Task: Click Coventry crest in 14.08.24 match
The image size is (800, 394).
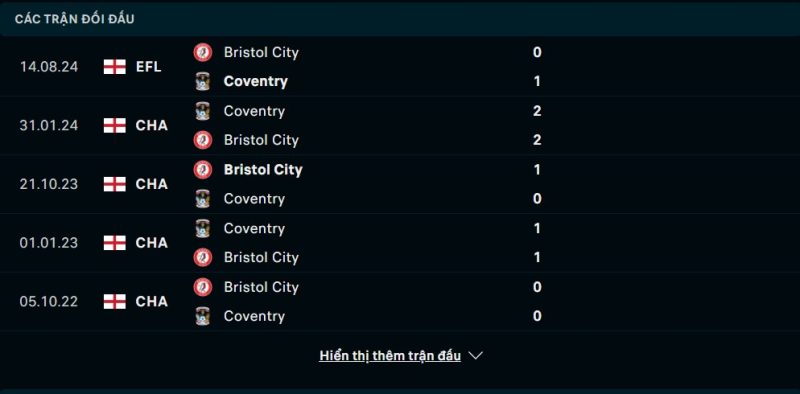Action: point(203,82)
